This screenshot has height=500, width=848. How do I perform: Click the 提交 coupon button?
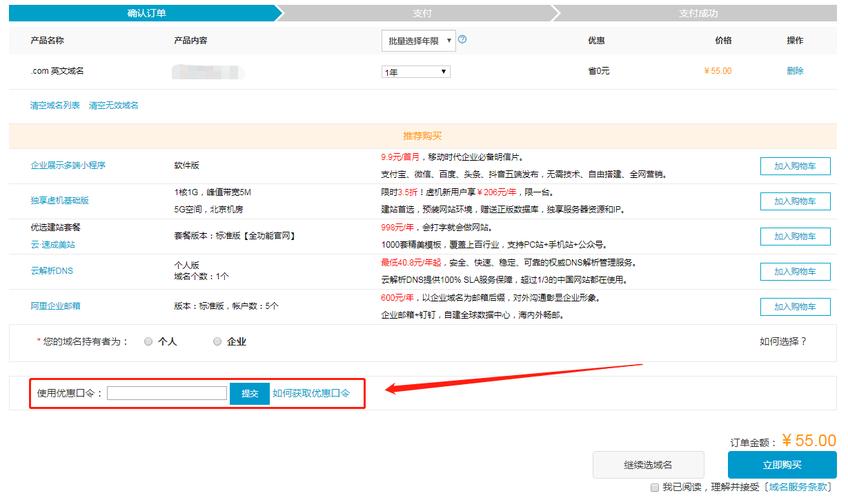click(x=249, y=393)
